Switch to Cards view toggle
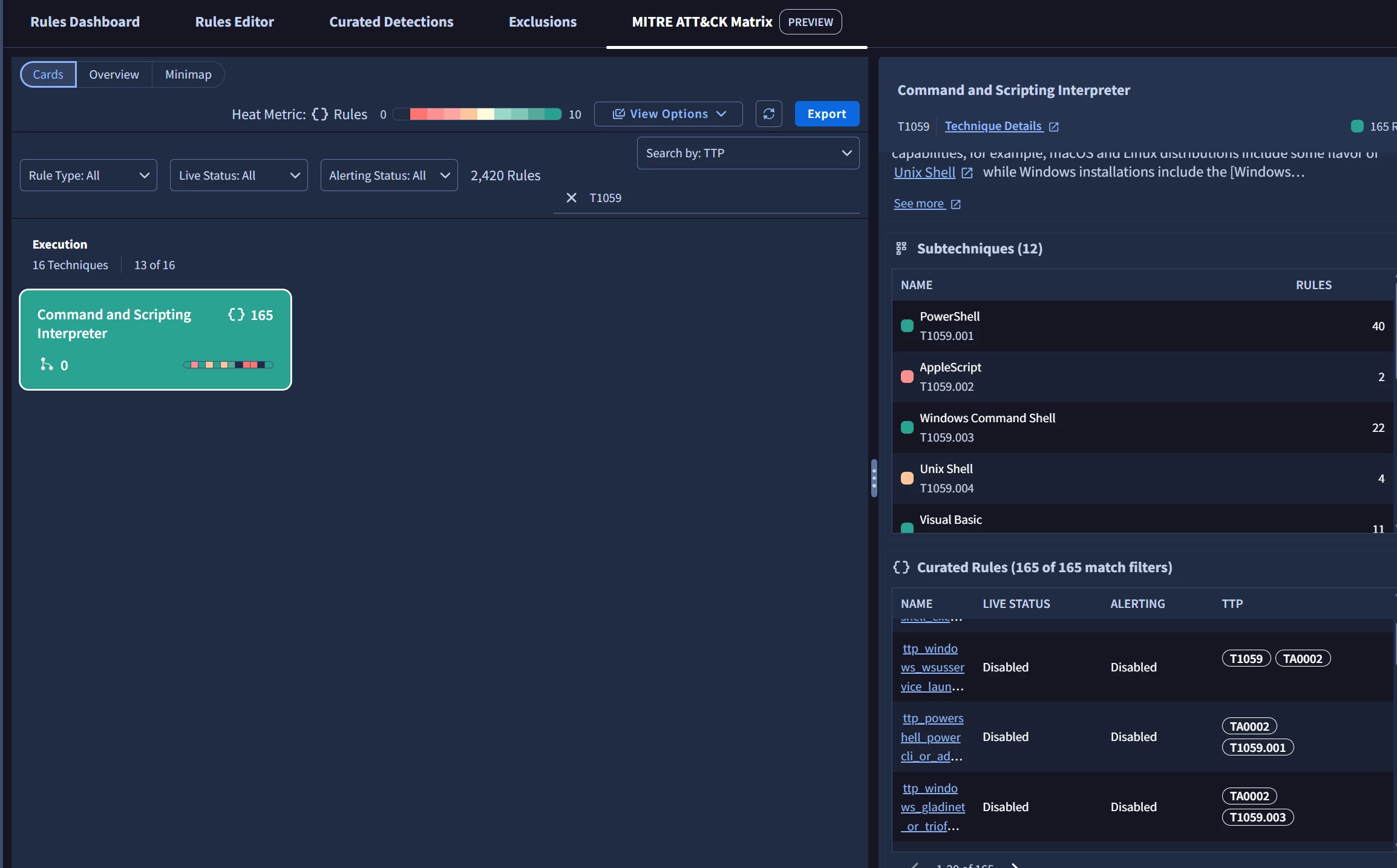 [48, 74]
